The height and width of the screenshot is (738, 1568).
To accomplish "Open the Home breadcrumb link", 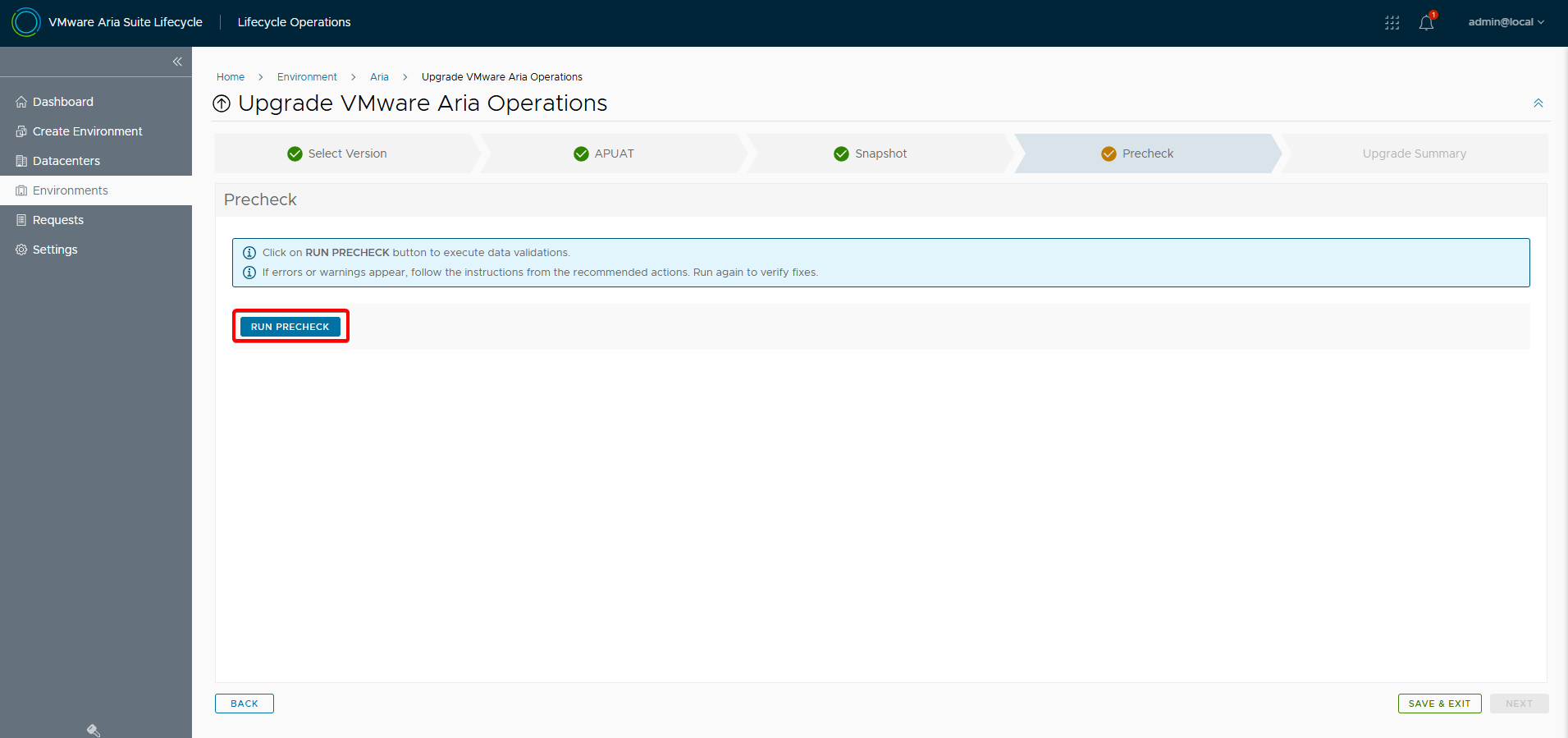I will pos(231,77).
